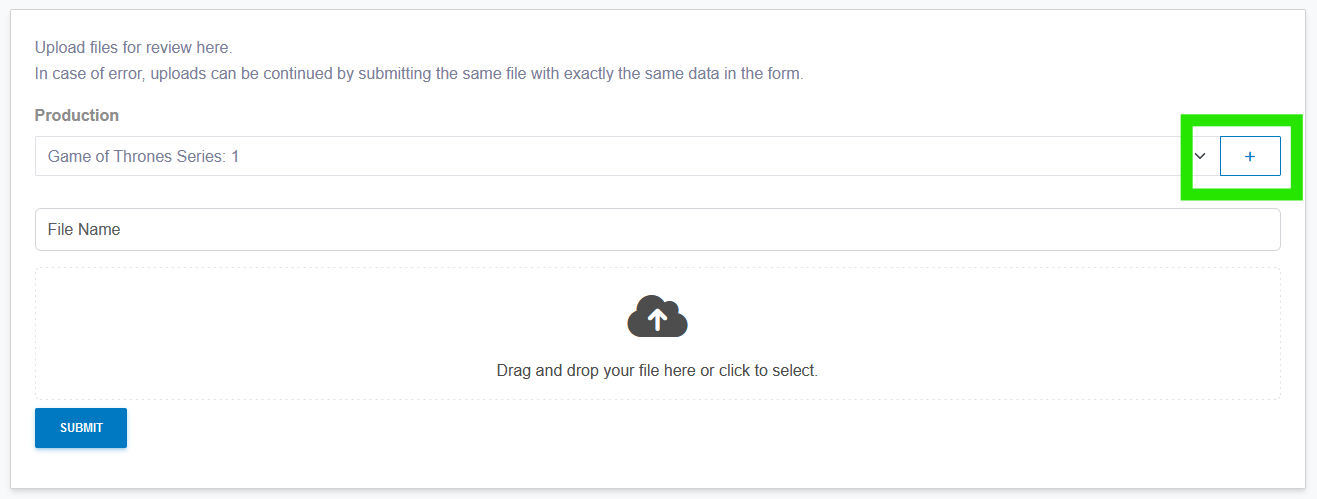Click the Production field label

(x=77, y=115)
